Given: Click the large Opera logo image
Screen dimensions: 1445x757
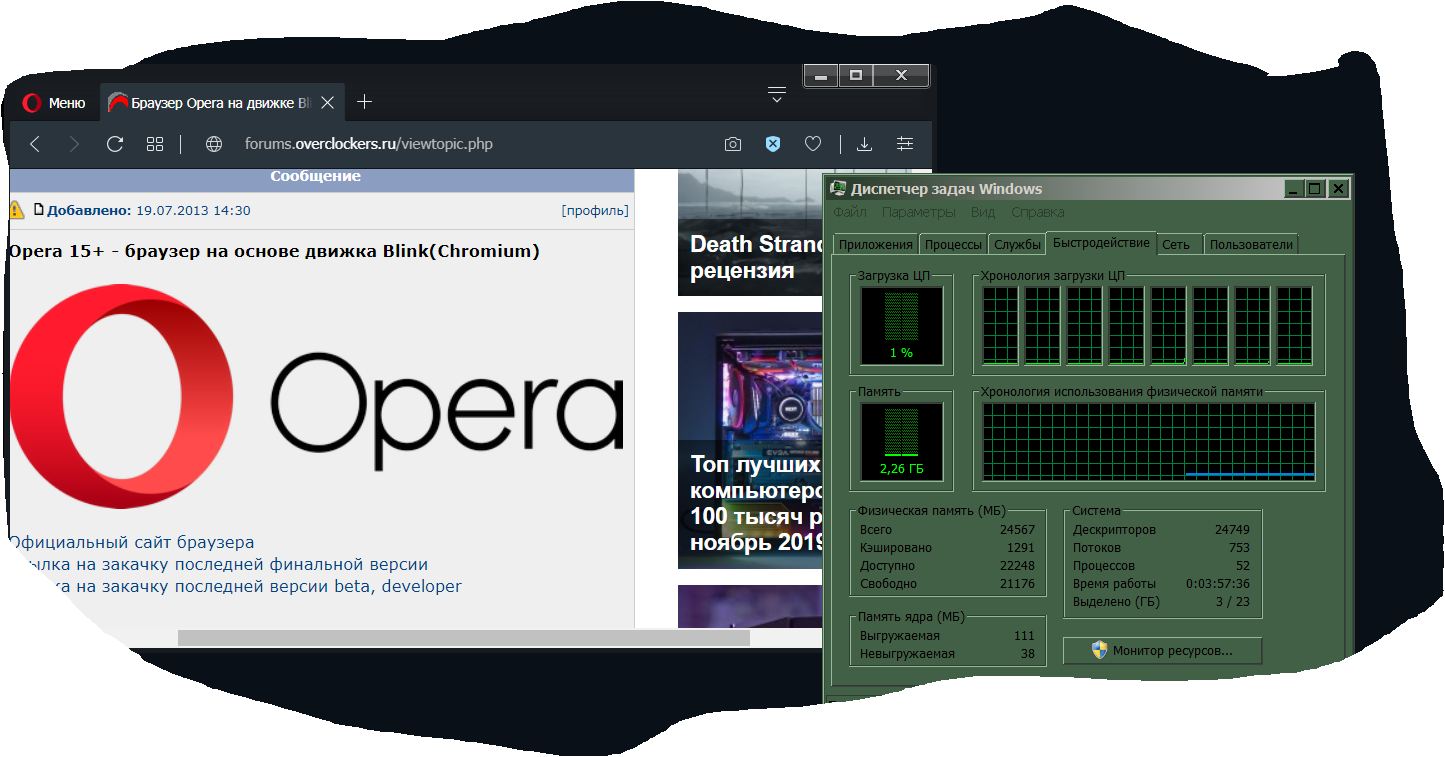Looking at the screenshot, I should click(x=316, y=396).
